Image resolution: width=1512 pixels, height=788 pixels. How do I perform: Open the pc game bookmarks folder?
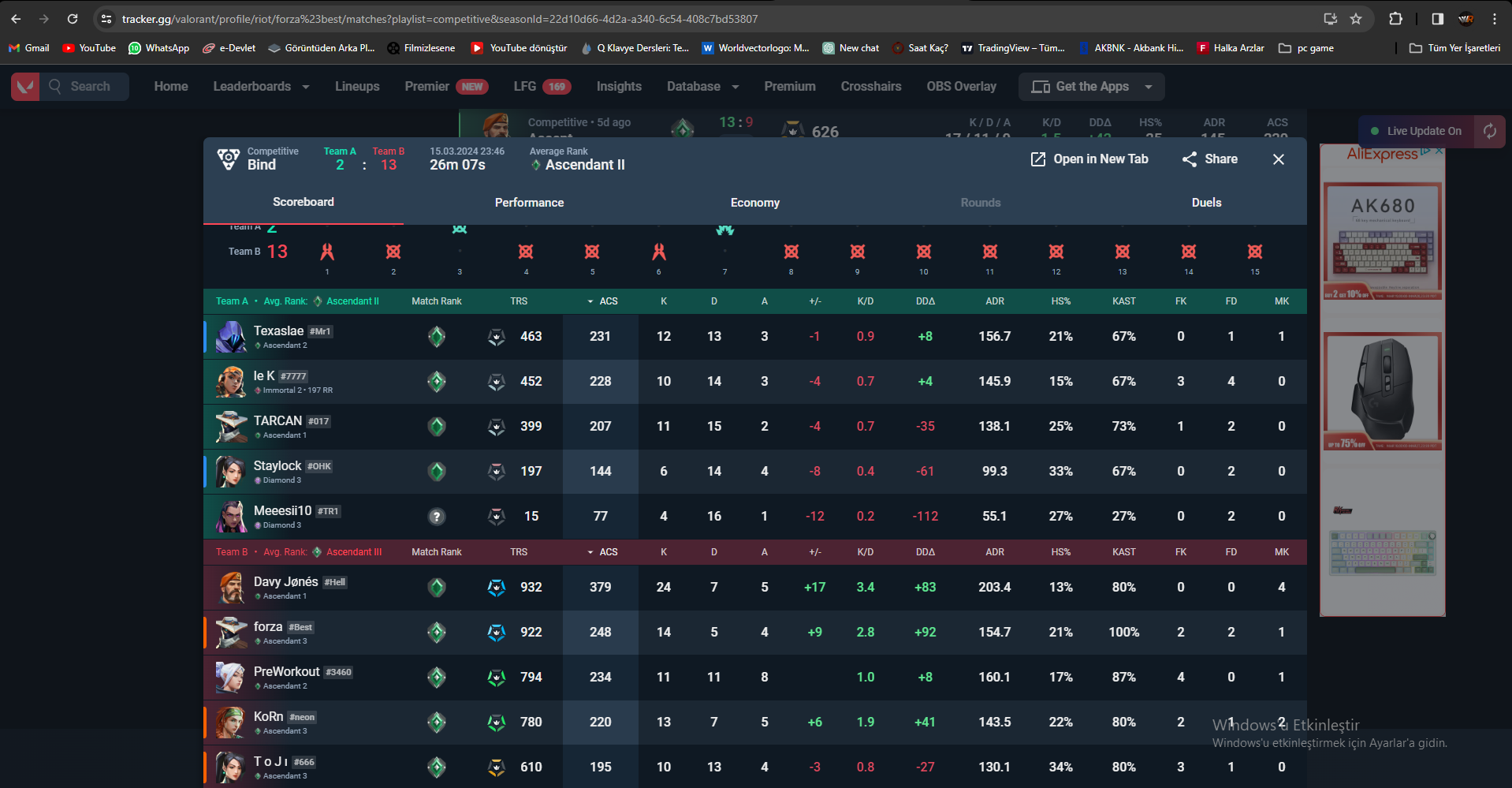[1306, 48]
